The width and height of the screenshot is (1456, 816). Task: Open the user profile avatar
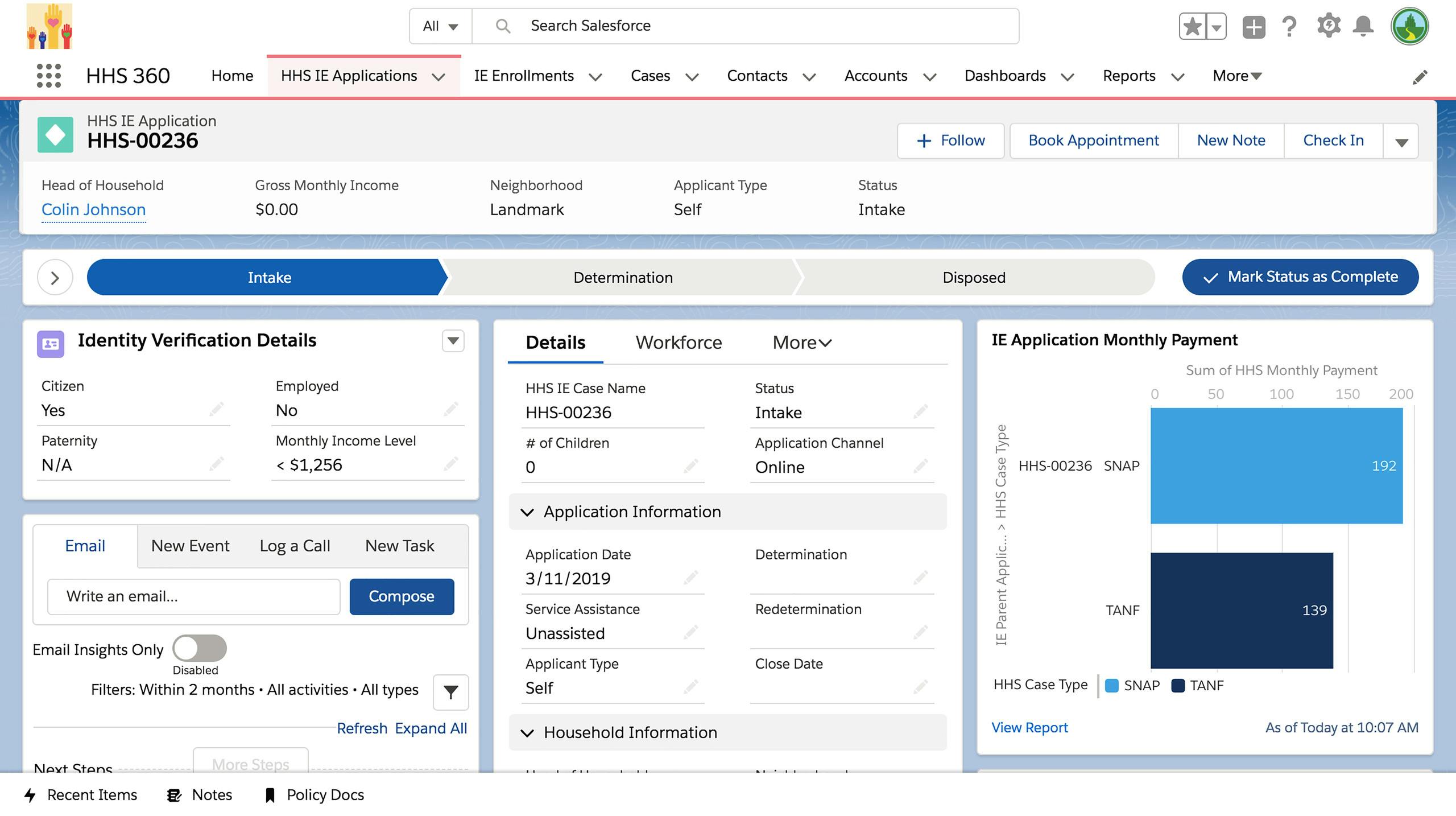point(1409,26)
